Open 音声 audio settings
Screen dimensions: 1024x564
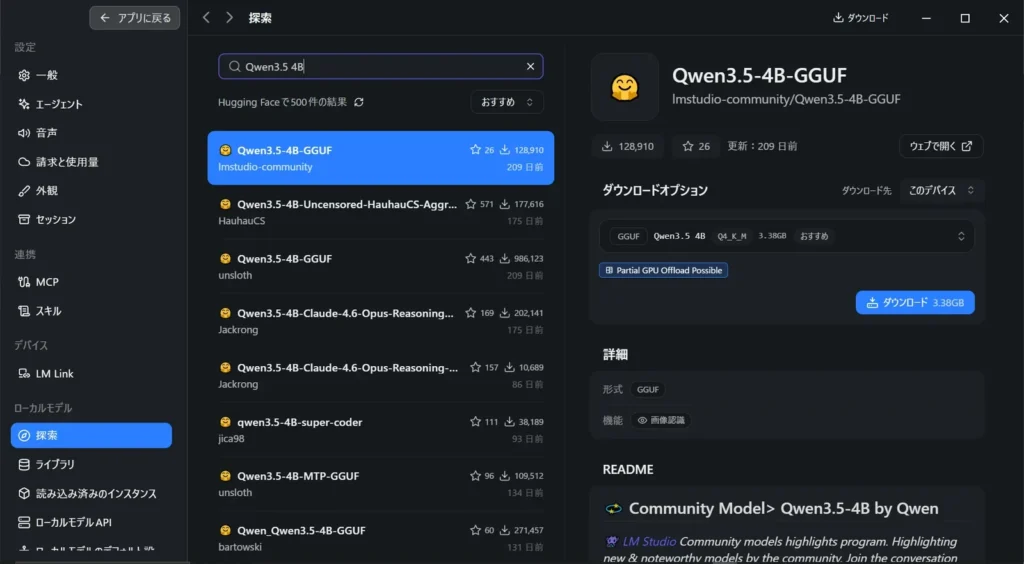coord(91,133)
